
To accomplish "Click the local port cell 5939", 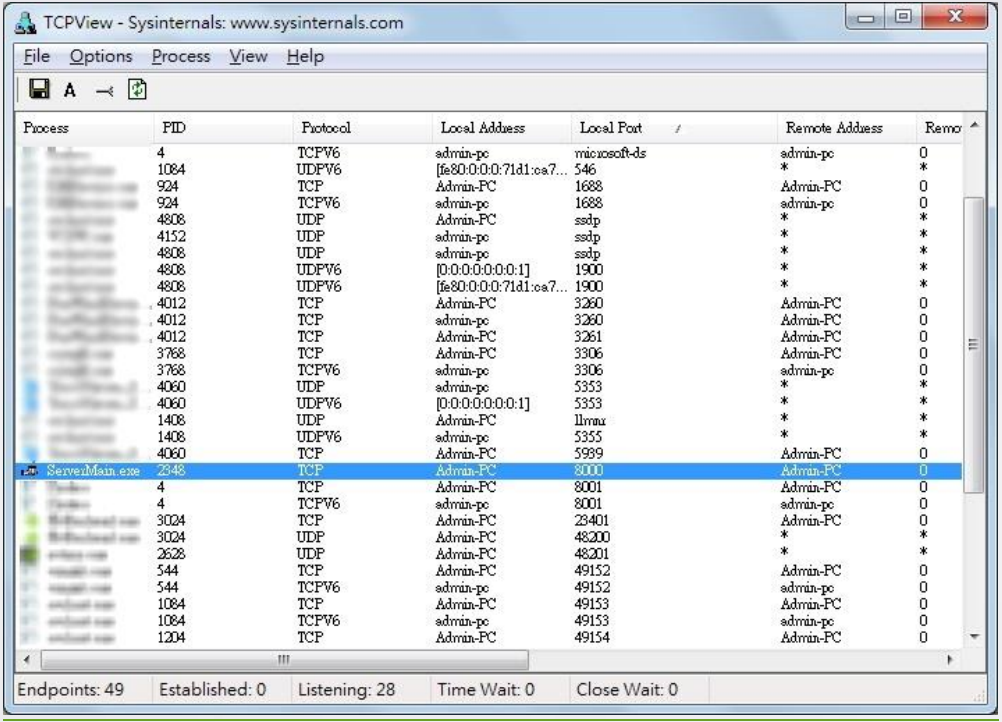I will [x=589, y=454].
